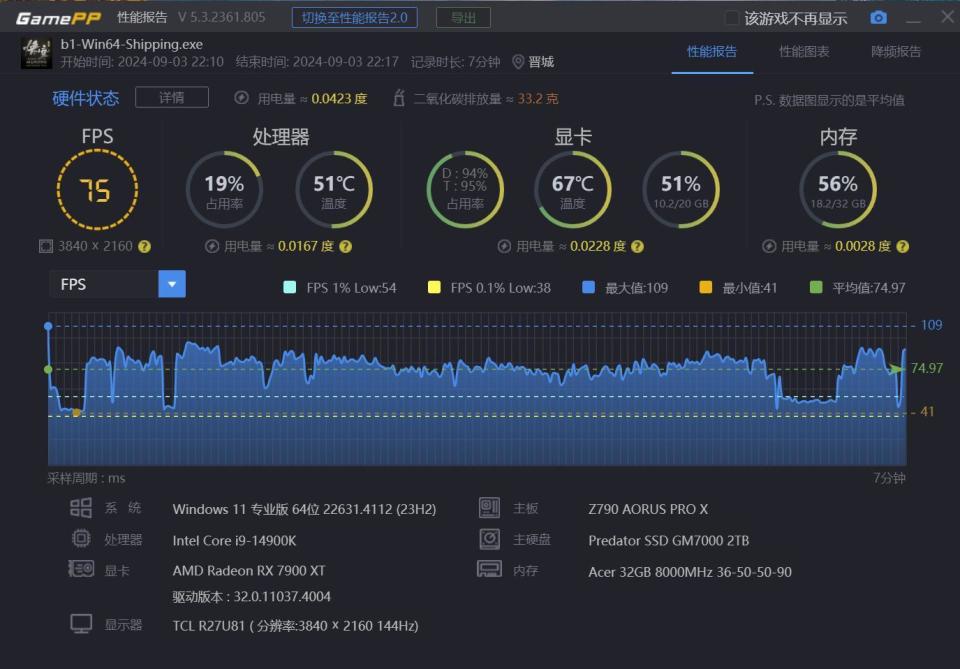The image size is (960, 669).
Task: Click the processor 51°C temperature gauge
Action: (334, 190)
